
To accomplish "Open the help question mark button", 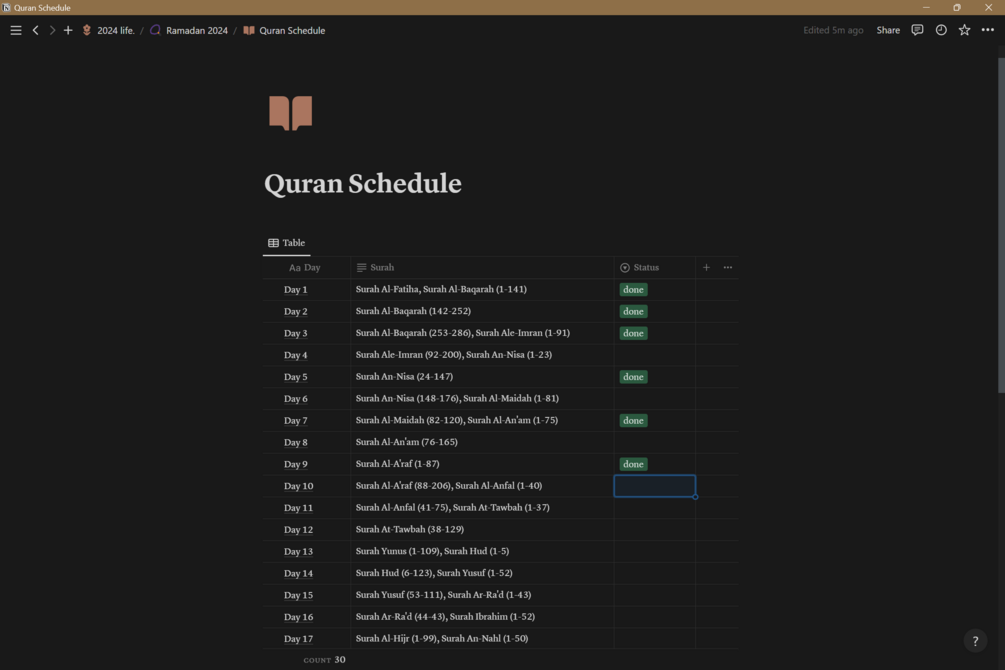I will click(975, 641).
